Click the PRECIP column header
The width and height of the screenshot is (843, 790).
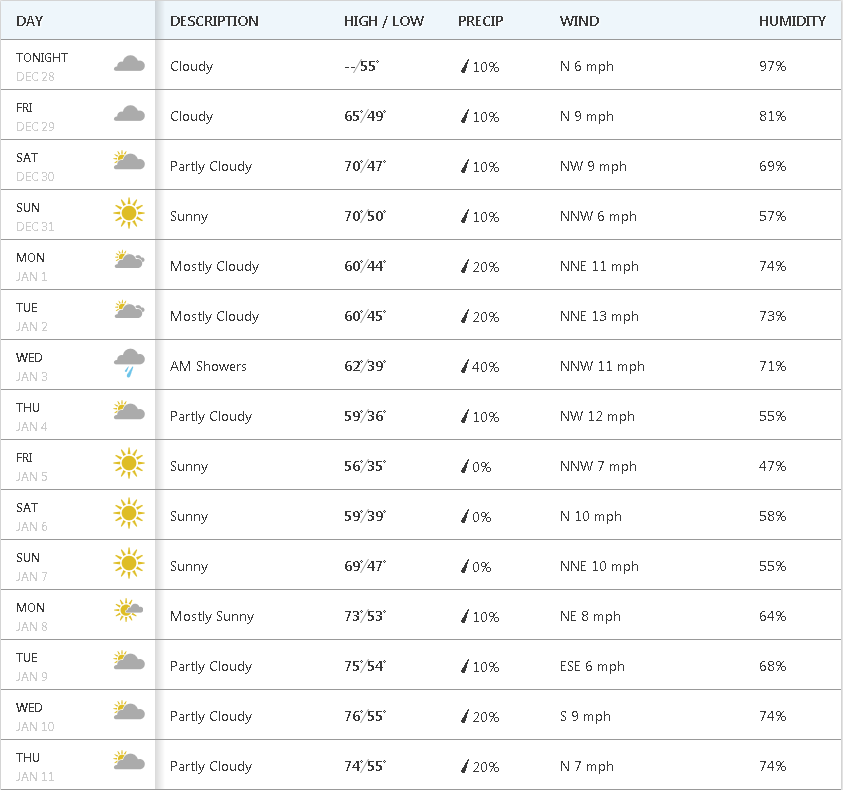coord(480,21)
